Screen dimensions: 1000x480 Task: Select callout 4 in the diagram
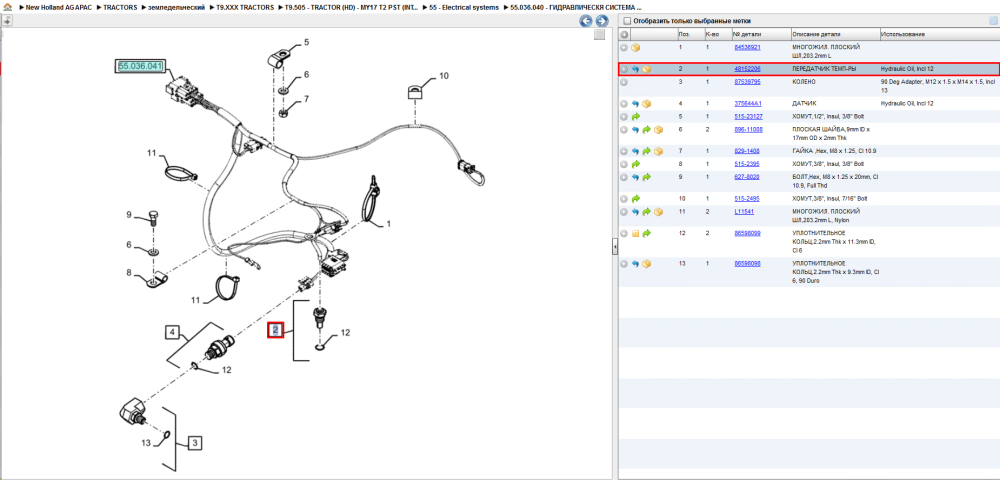pos(172,332)
